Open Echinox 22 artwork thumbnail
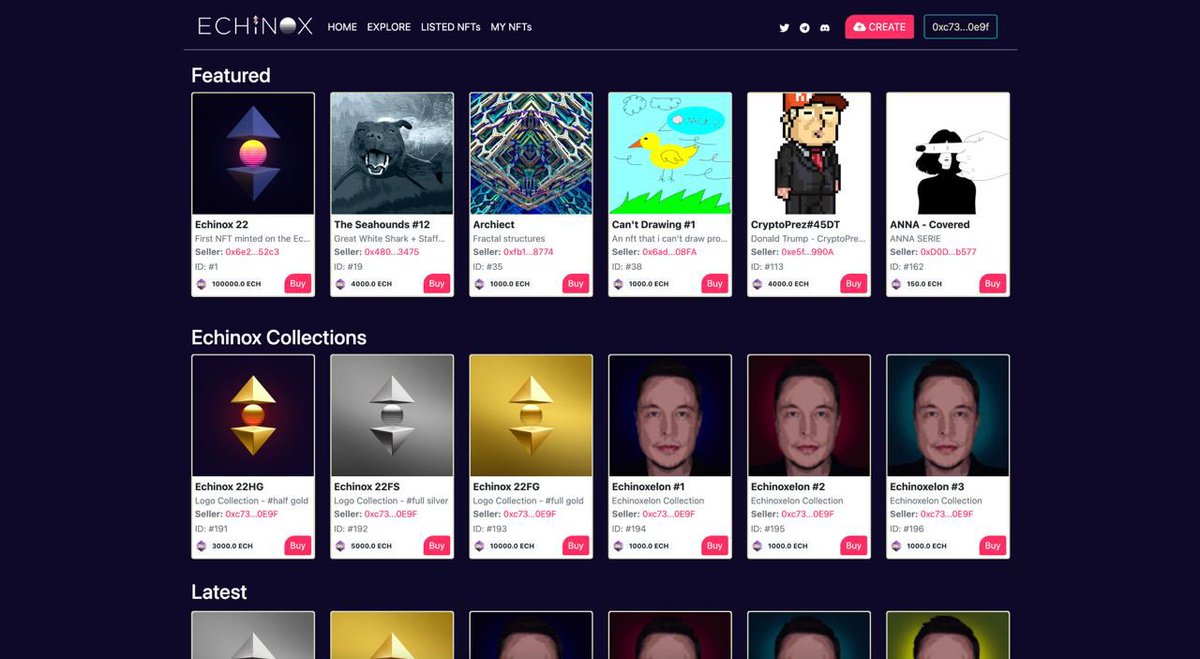The height and width of the screenshot is (659, 1200). (x=253, y=154)
